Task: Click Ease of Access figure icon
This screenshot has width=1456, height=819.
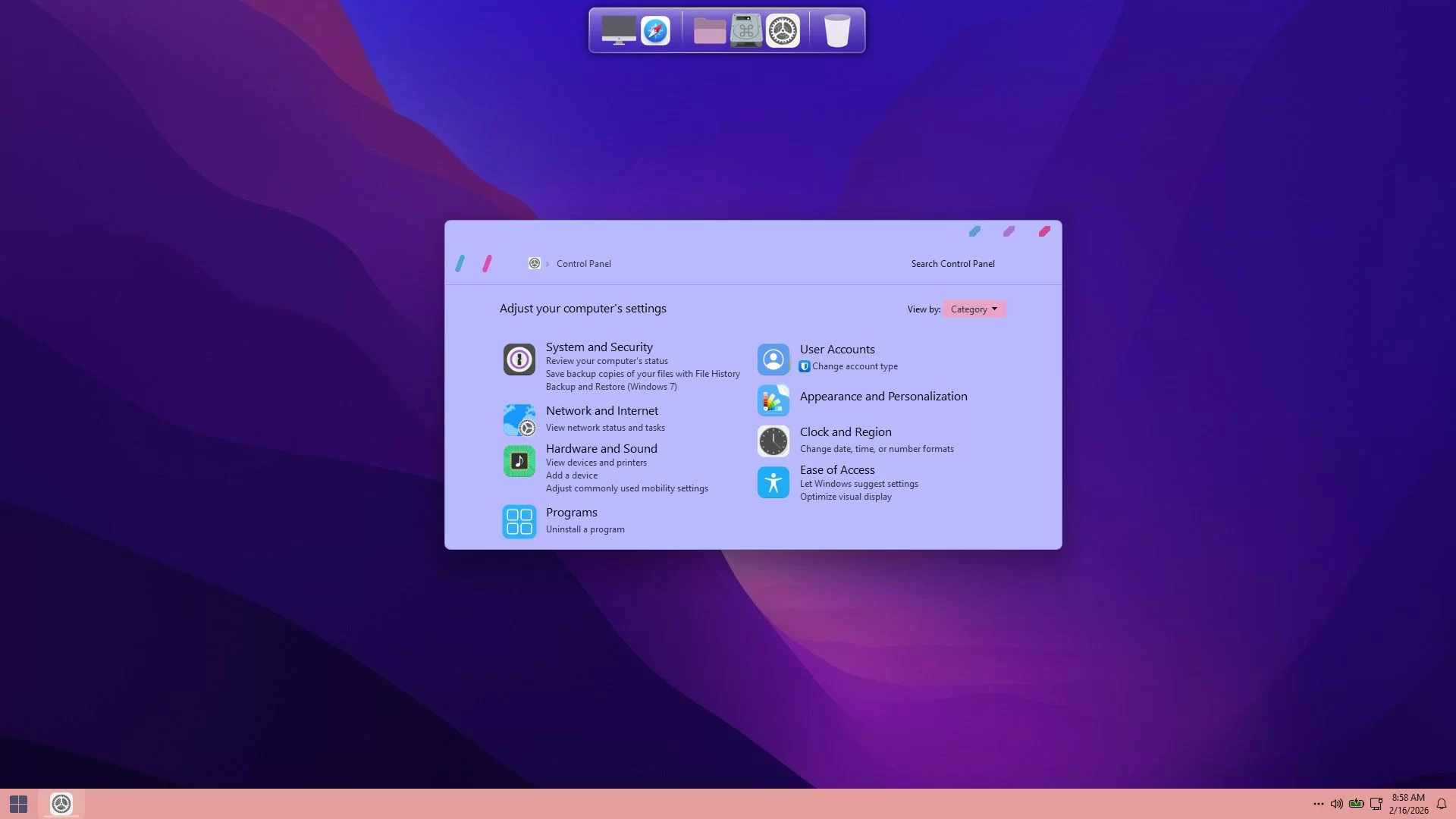Action: click(x=773, y=482)
